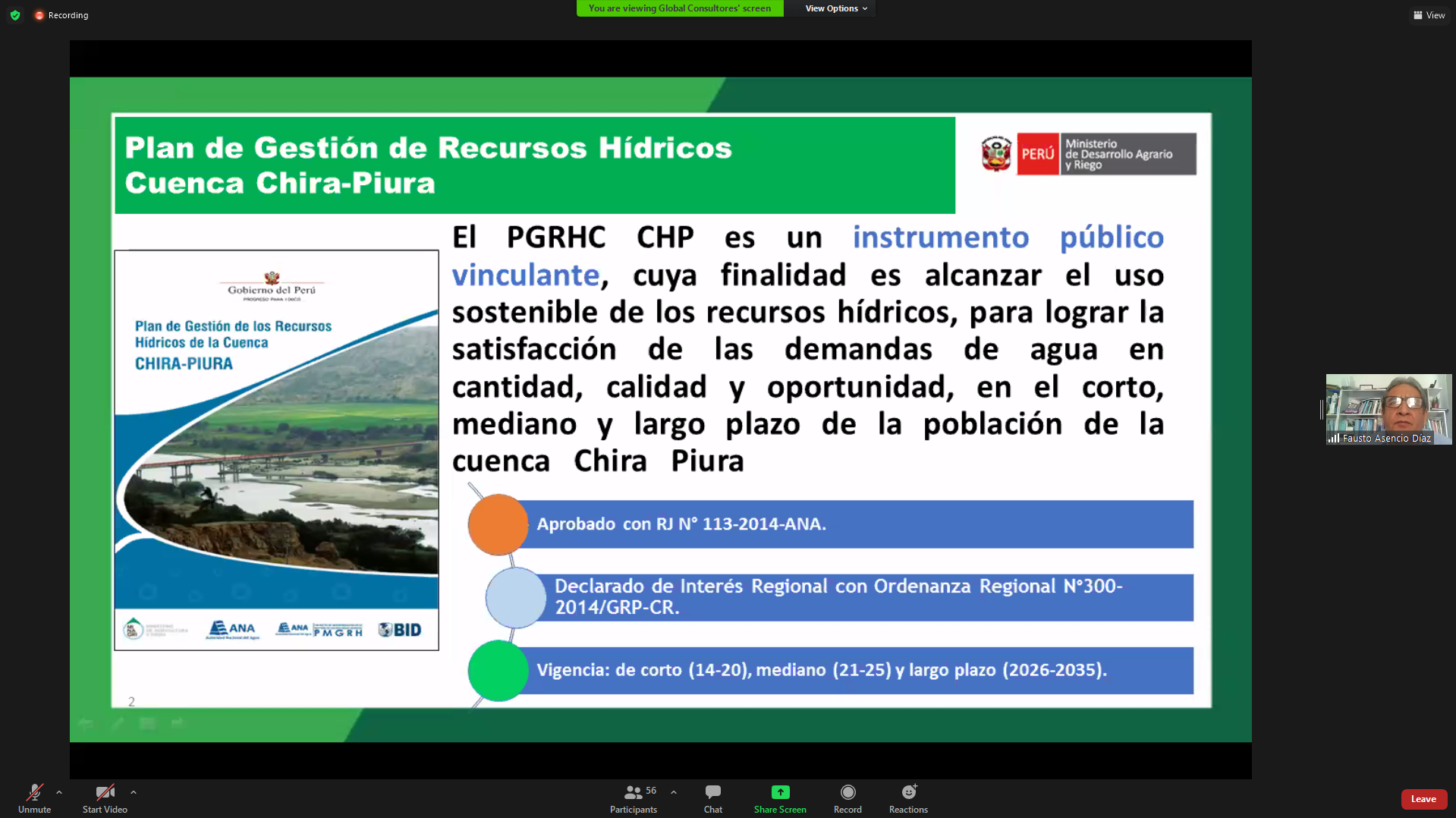
Task: Open the Chat panel
Action: tap(713, 798)
